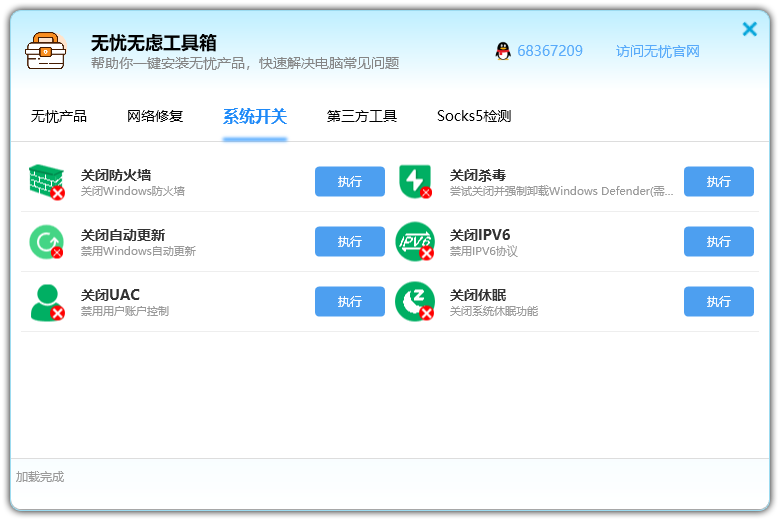
Task: Click the 禁用IPV6协议 description
Action: [484, 251]
